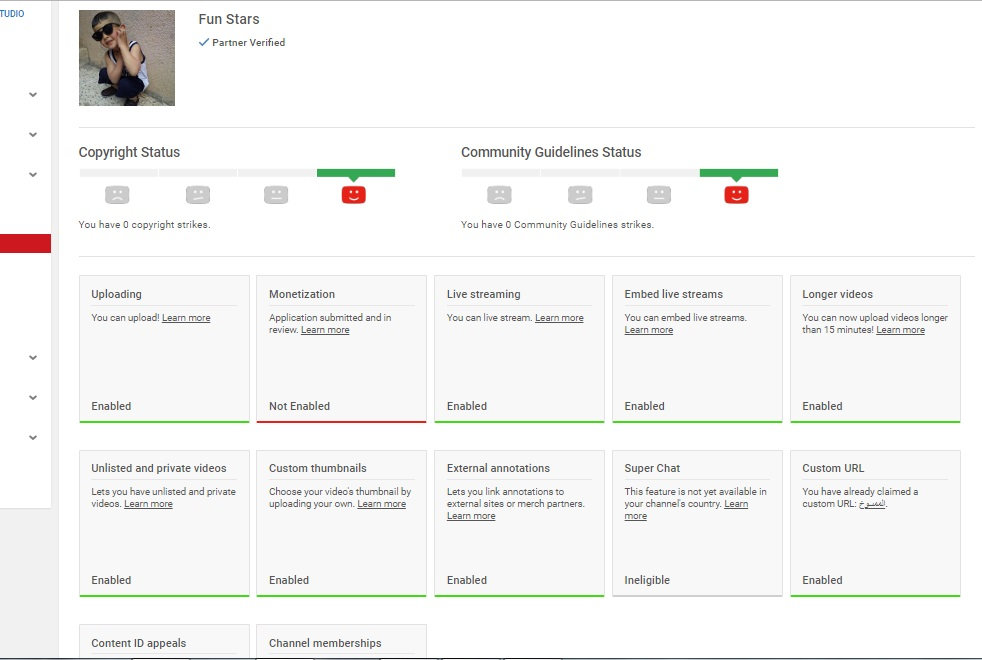Screen dimensions: 982x660
Task: Open Learn more link under Embed live streams
Action: pos(649,329)
